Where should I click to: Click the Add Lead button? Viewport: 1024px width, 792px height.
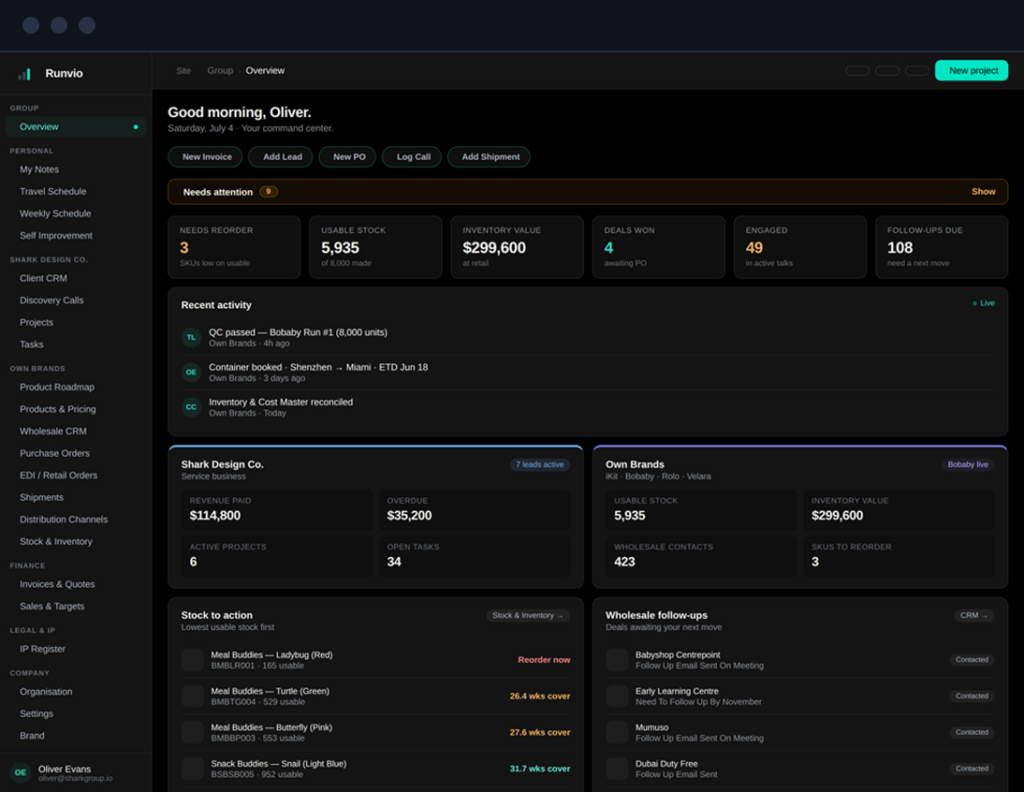coord(281,157)
